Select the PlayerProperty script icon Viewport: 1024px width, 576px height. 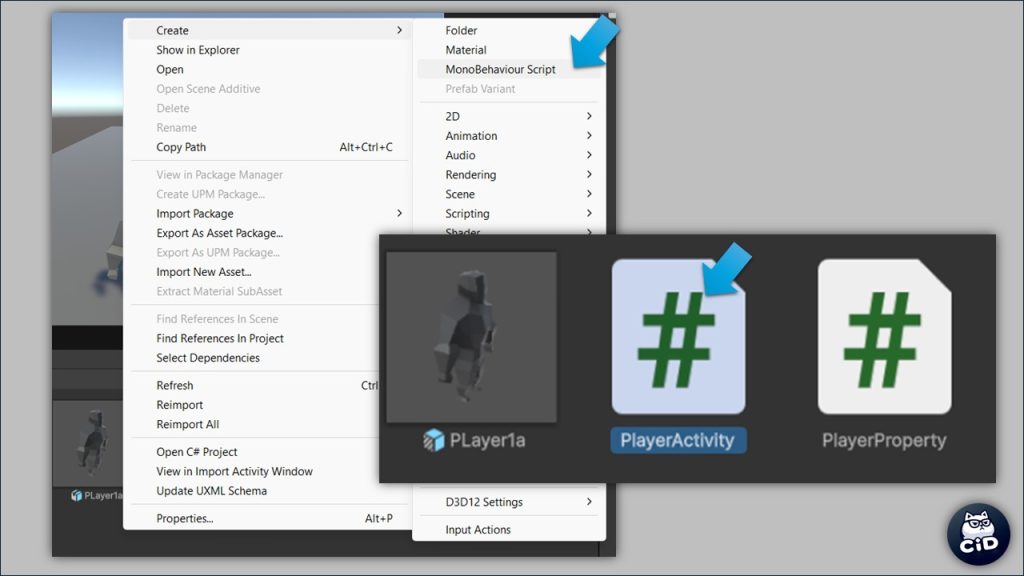[884, 337]
